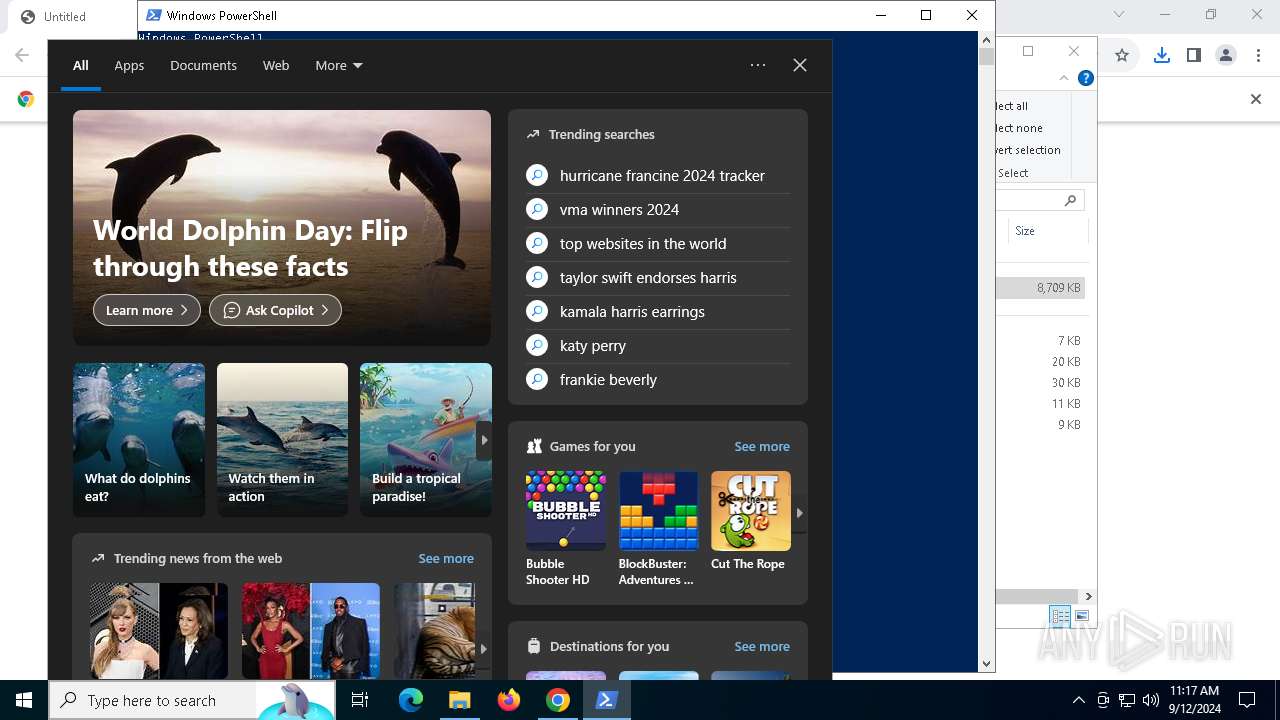
Task: Click See more for Trending news
Action: [446, 558]
